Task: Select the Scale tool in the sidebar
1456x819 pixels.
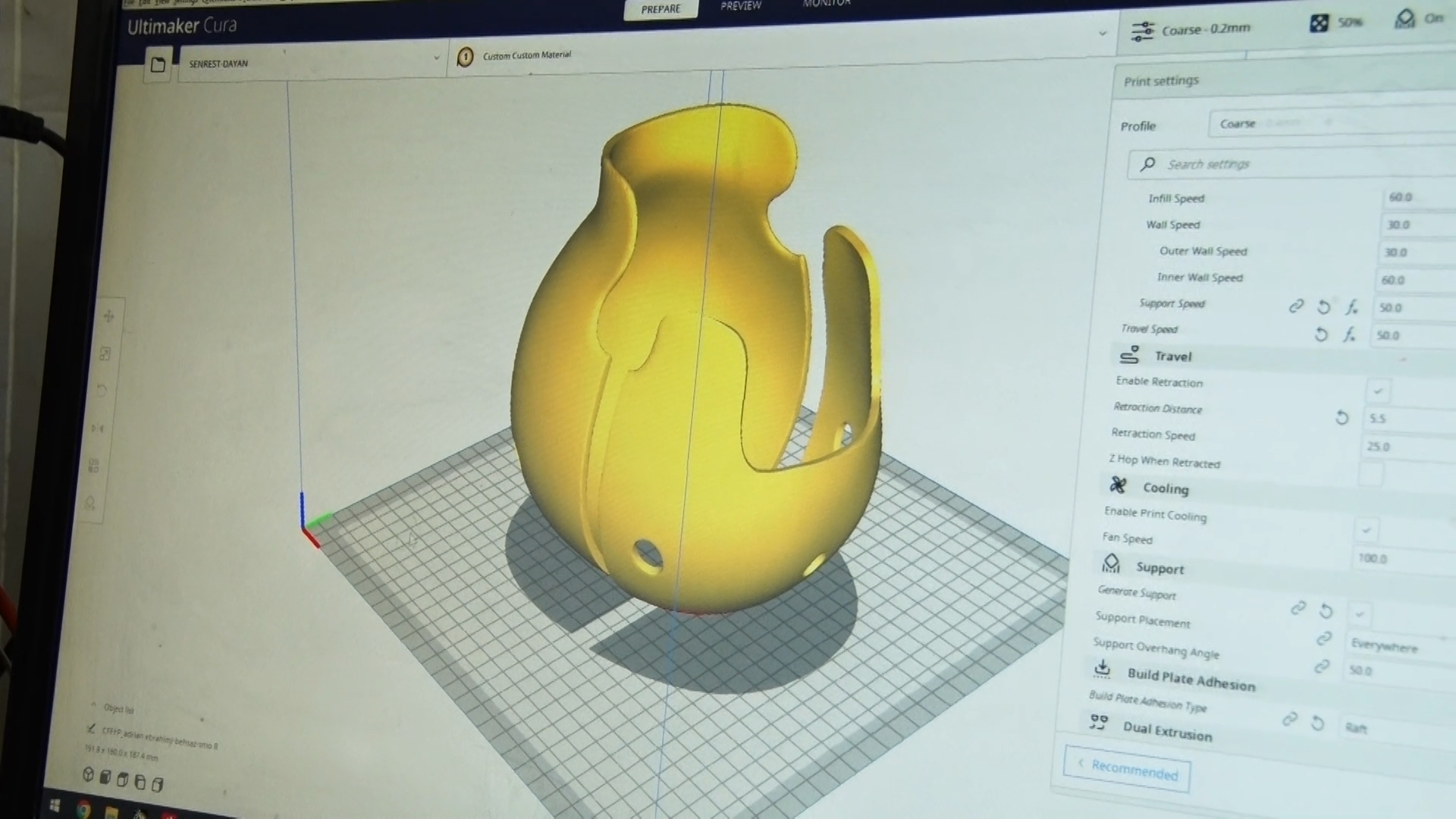Action: [105, 354]
